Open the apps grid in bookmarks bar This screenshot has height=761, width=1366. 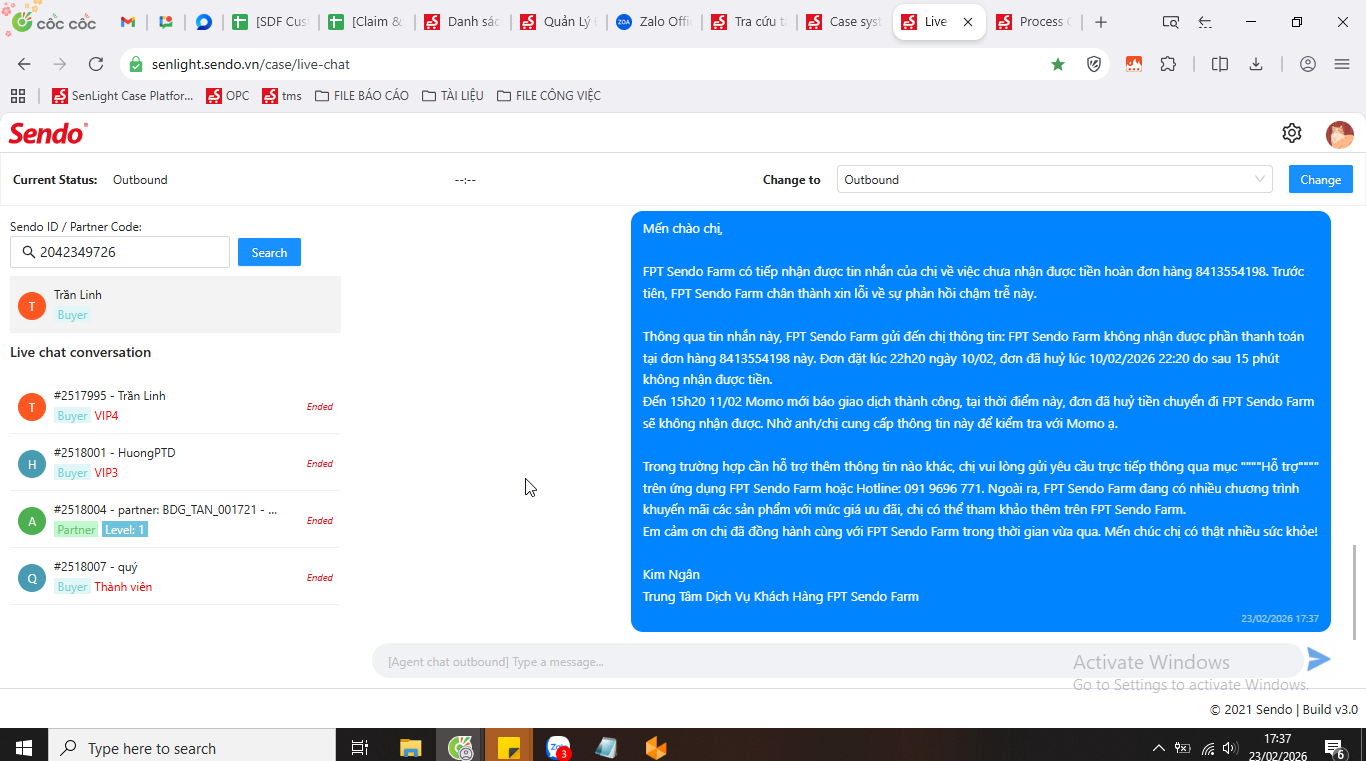17,96
